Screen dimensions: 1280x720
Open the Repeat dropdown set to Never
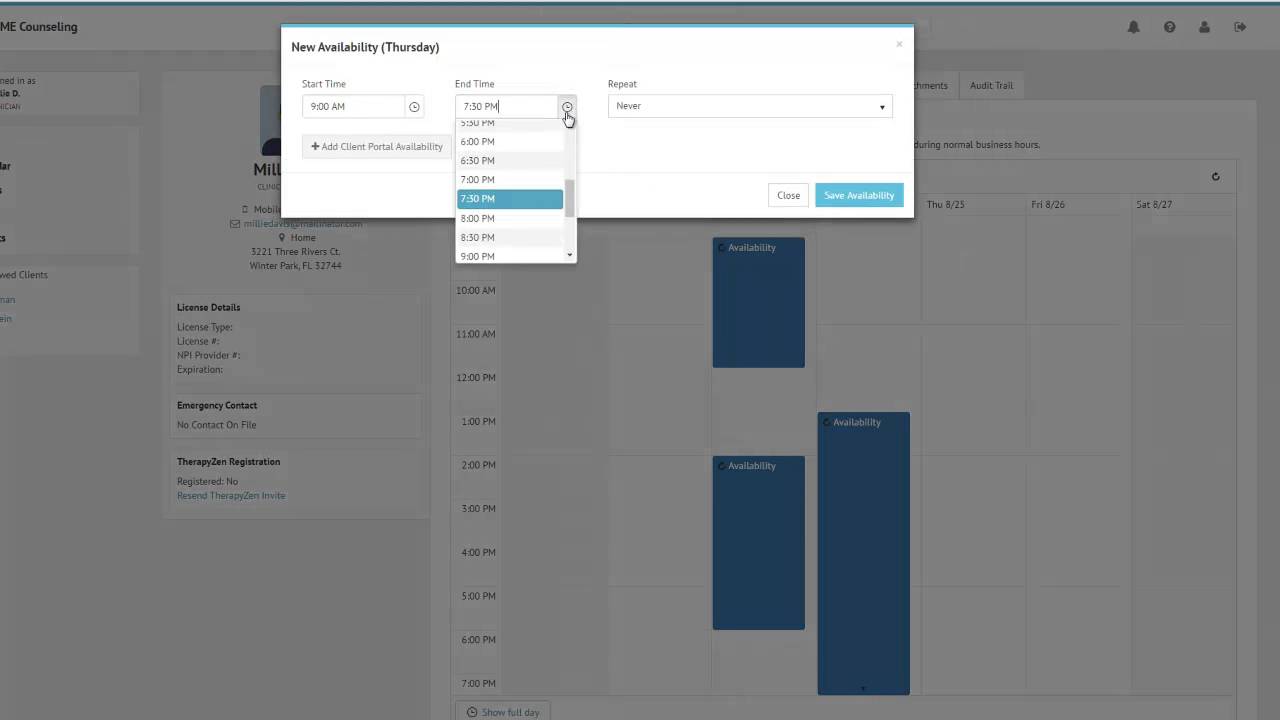[x=750, y=106]
